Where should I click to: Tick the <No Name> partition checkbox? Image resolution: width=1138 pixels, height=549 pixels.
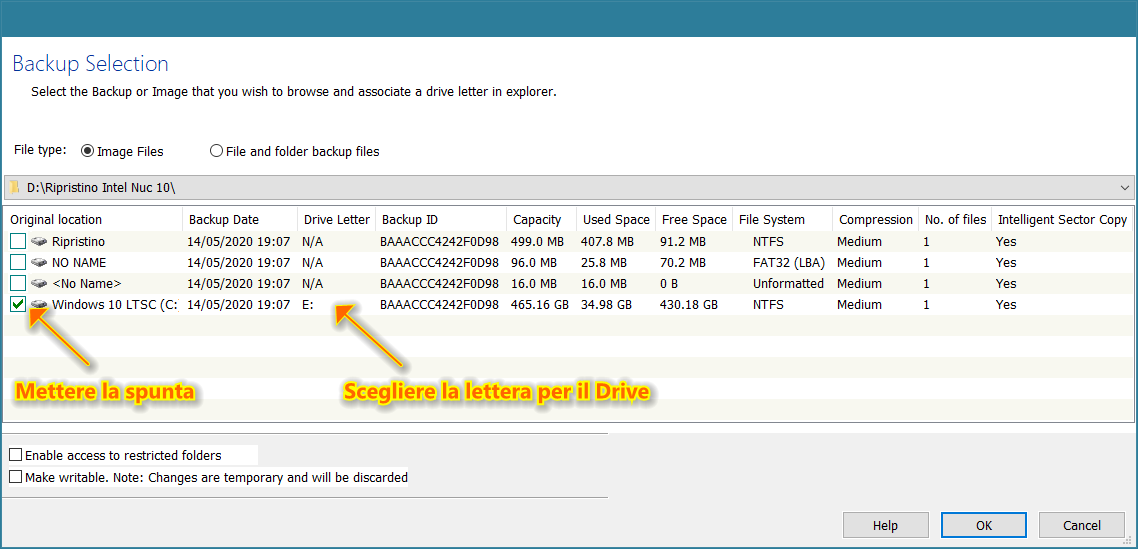point(18,283)
